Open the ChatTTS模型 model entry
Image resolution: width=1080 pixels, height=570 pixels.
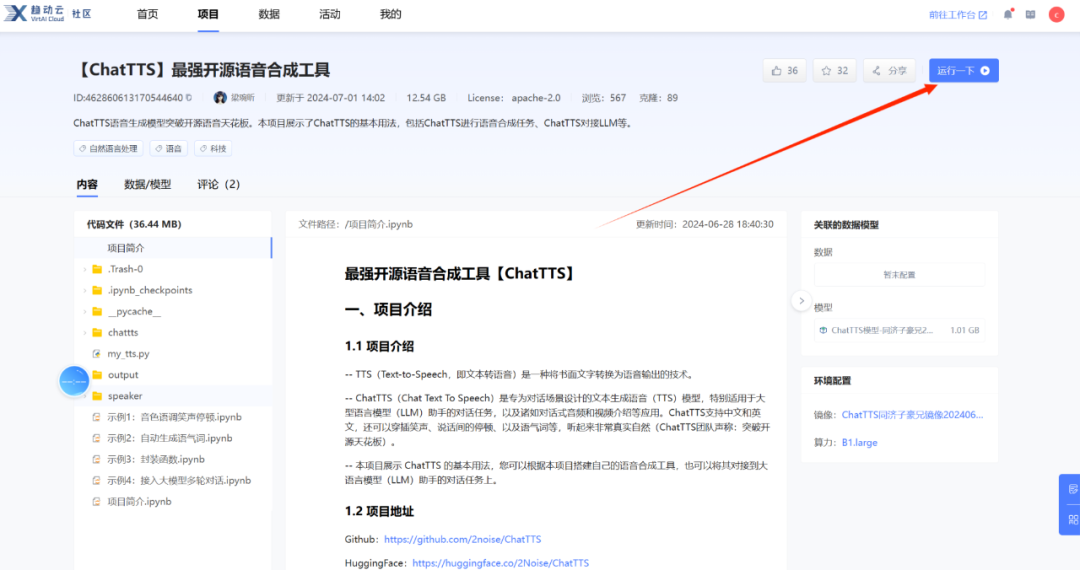pos(899,330)
